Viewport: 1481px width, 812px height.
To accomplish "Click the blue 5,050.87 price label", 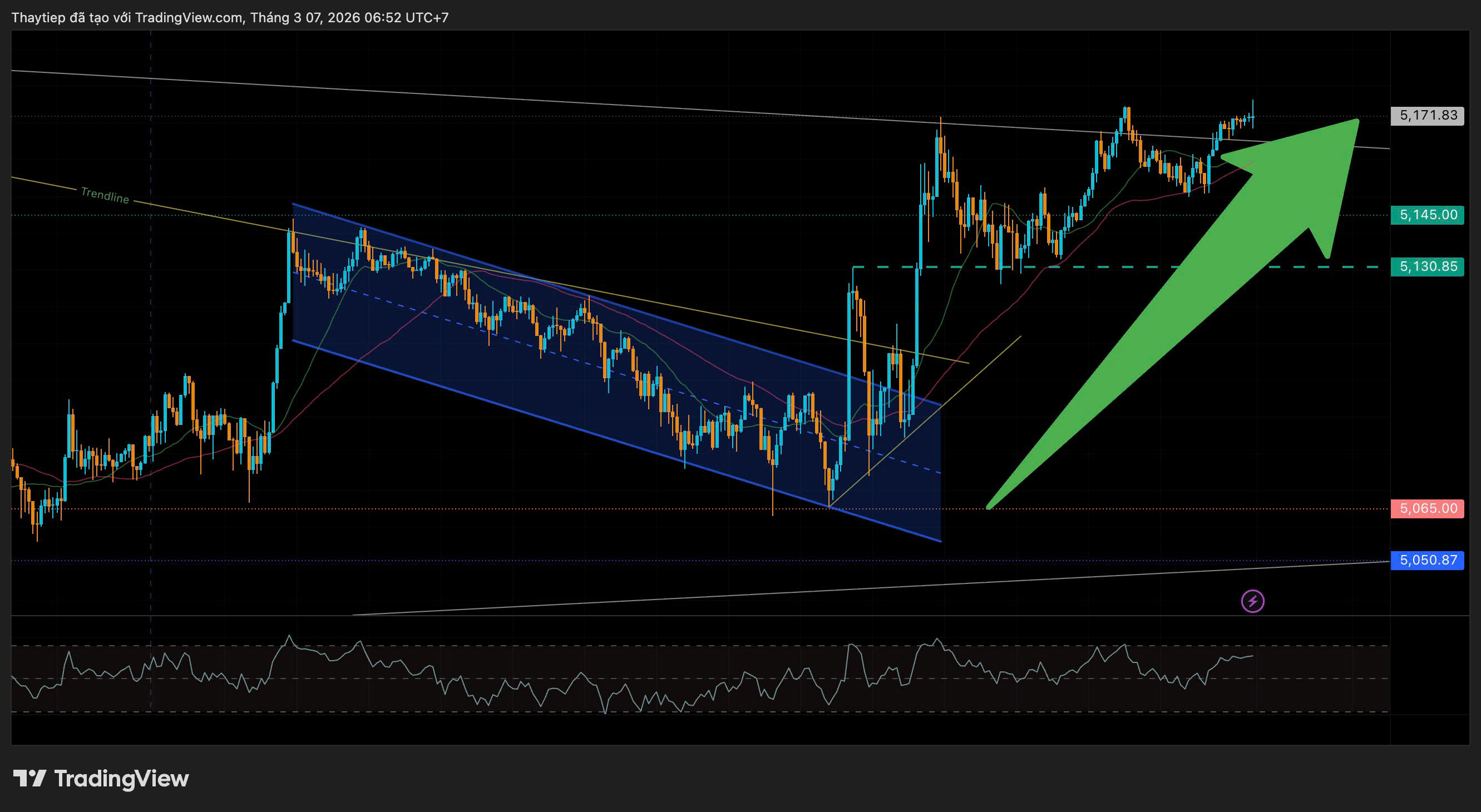I will (x=1427, y=560).
